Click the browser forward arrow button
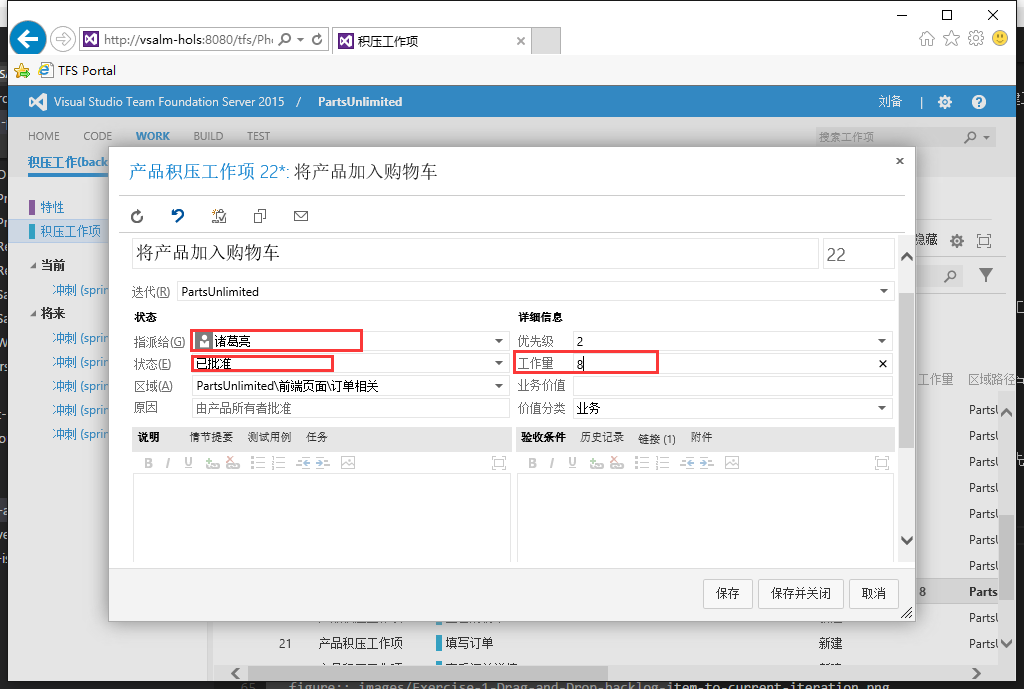This screenshot has height=689, width=1024. pyautogui.click(x=63, y=39)
